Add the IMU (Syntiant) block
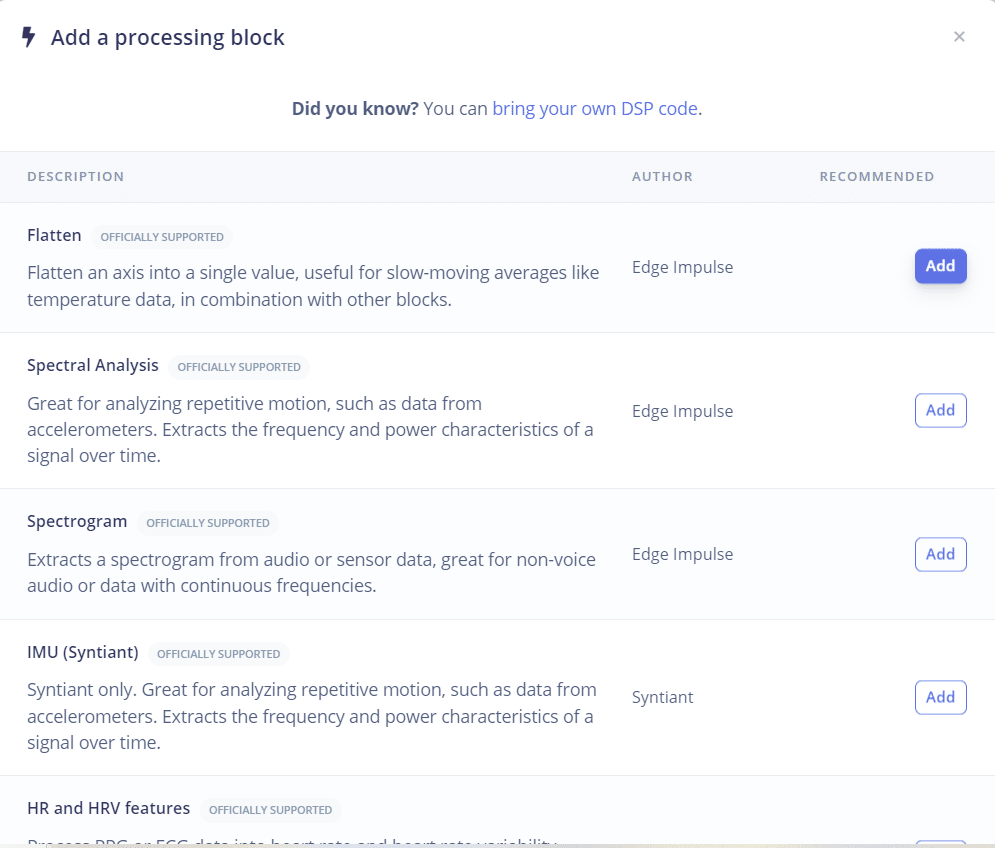Screen dimensions: 995x848 click(940, 697)
